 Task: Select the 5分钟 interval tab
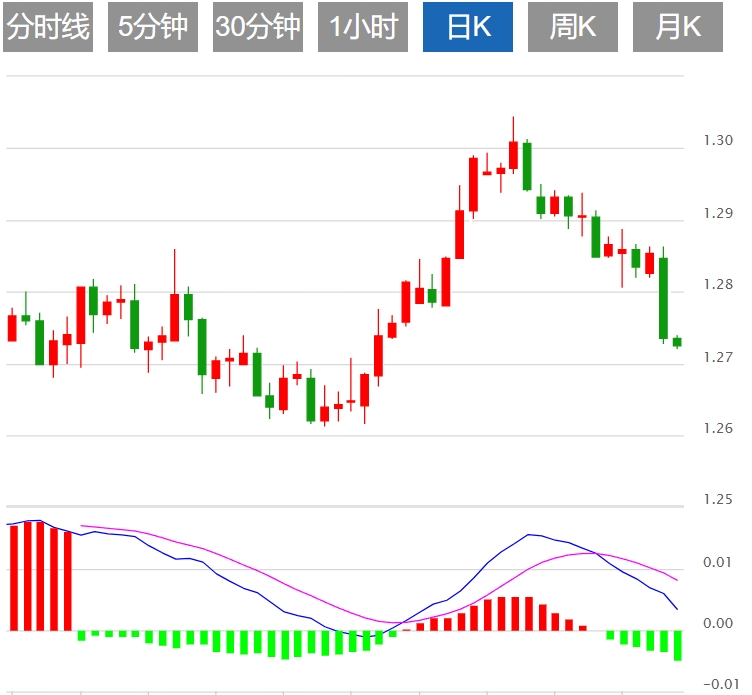point(153,27)
